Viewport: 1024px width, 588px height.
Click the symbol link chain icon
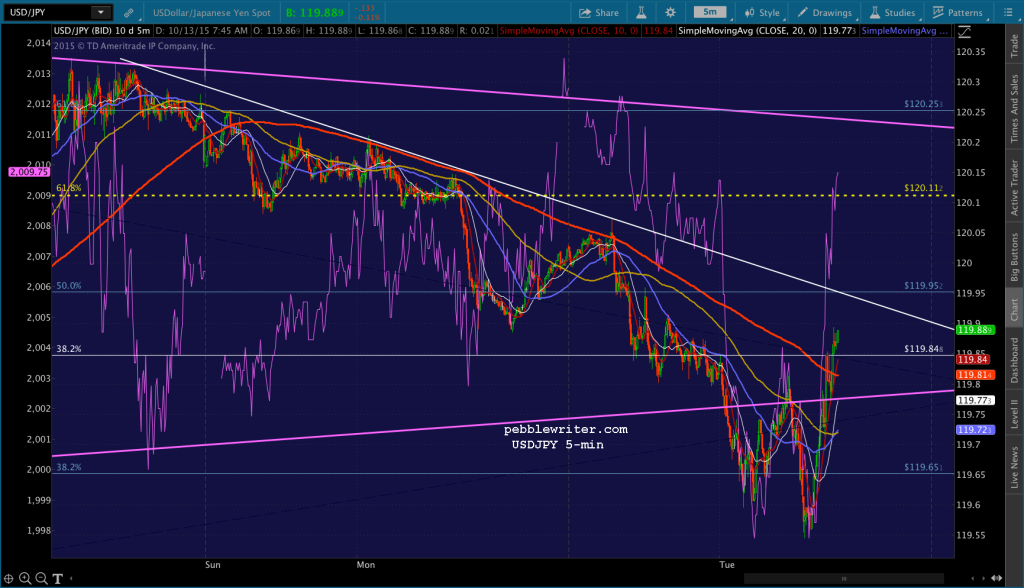click(x=129, y=12)
